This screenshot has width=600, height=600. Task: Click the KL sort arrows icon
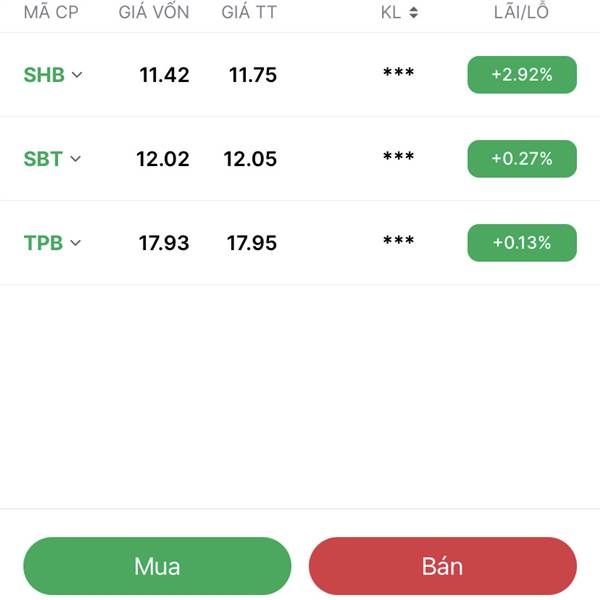click(413, 13)
